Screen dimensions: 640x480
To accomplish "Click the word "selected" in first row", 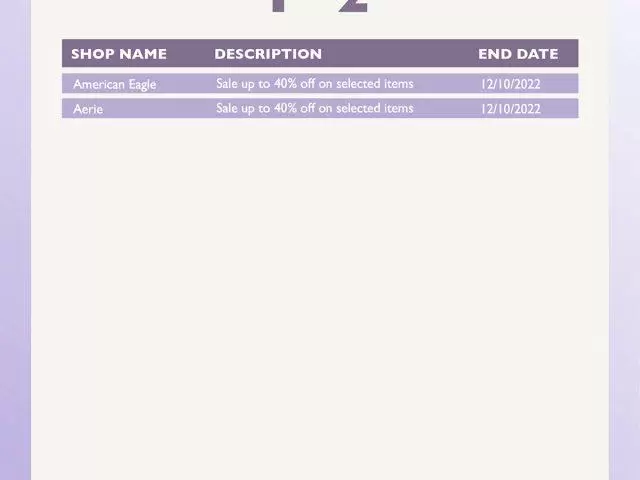I will coord(358,84).
